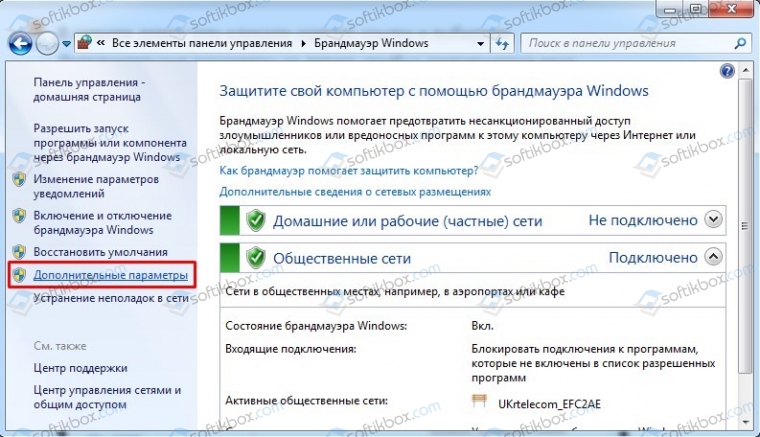Viewport: 760px width, 437px height.
Task: Click the 'Вкл.' firewall state value
Action: pyautogui.click(x=482, y=326)
